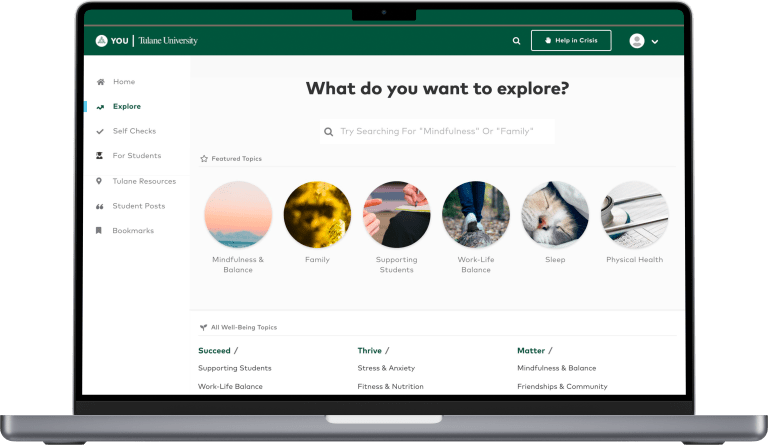Click the sprout icon by All Well-Being Topics

click(203, 328)
